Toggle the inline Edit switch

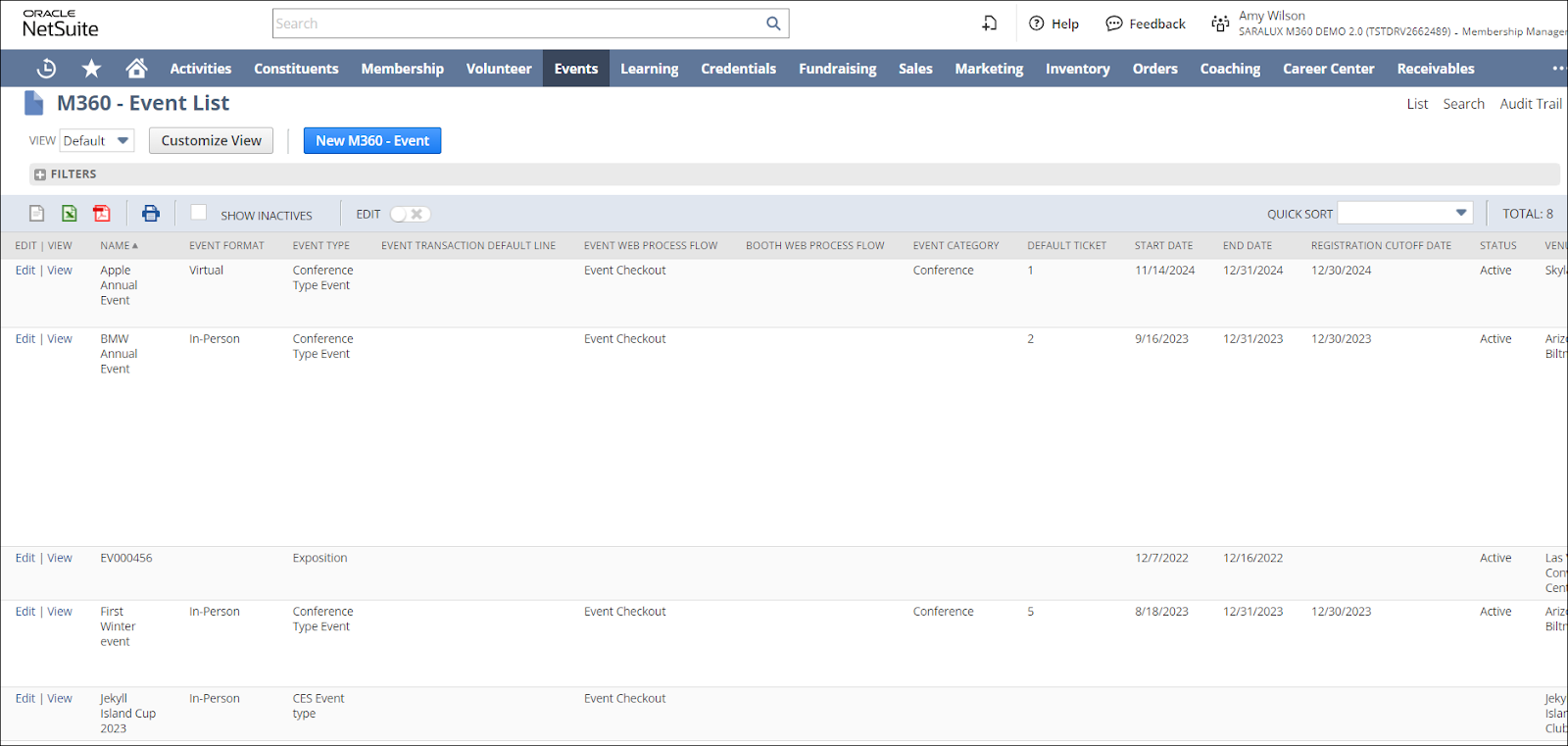(x=410, y=214)
